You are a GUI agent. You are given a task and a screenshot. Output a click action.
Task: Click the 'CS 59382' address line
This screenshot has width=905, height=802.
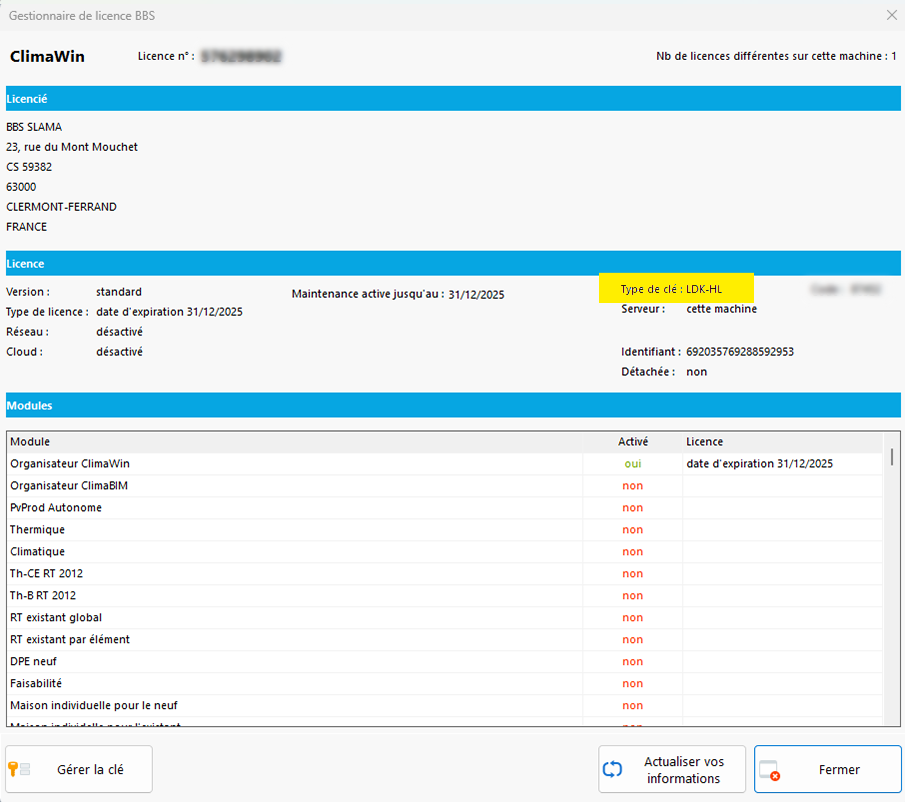coord(29,167)
